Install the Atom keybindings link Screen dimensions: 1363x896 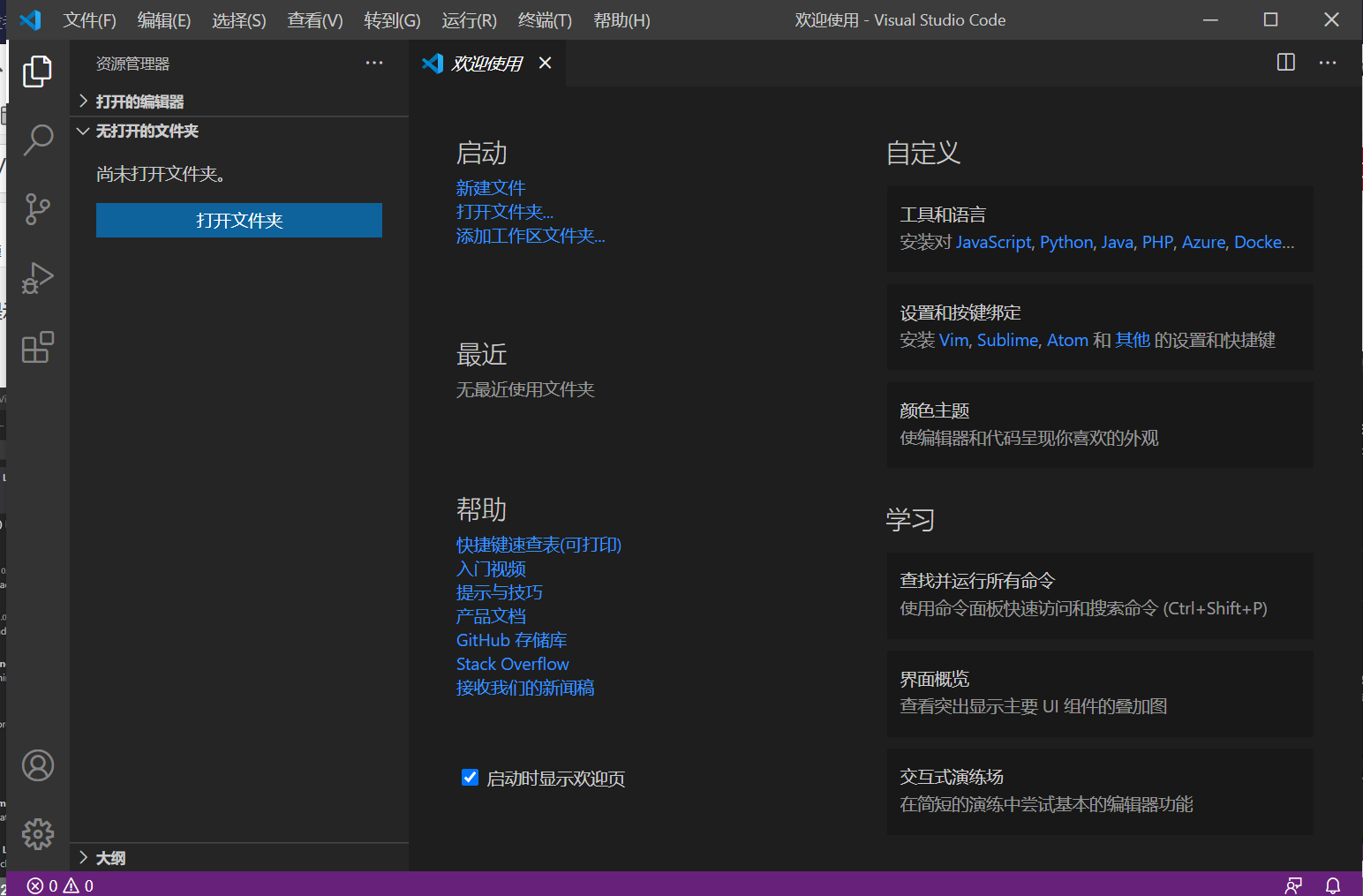[1067, 340]
